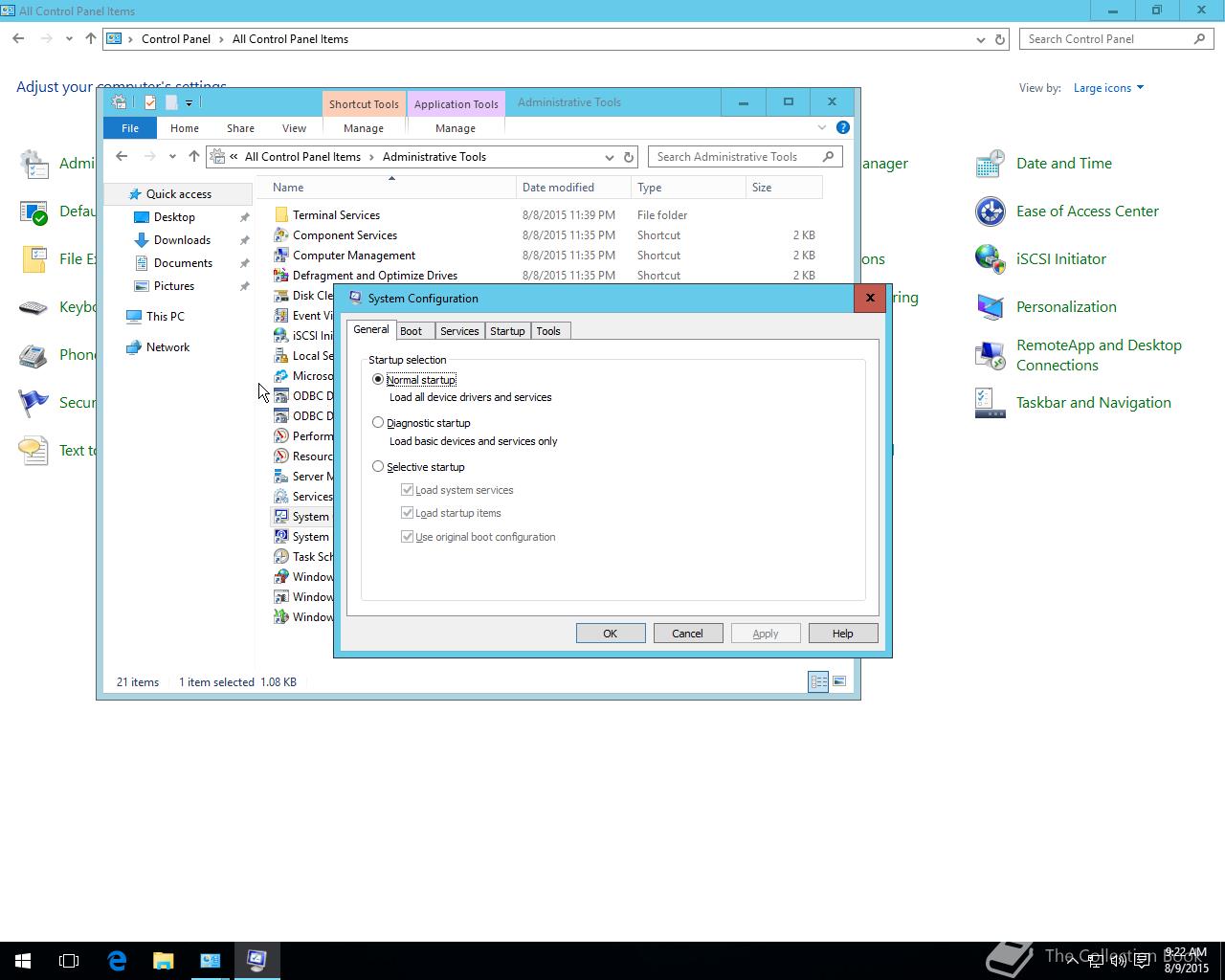
Task: Switch to the Services tab in System Configuration
Action: pos(459,331)
